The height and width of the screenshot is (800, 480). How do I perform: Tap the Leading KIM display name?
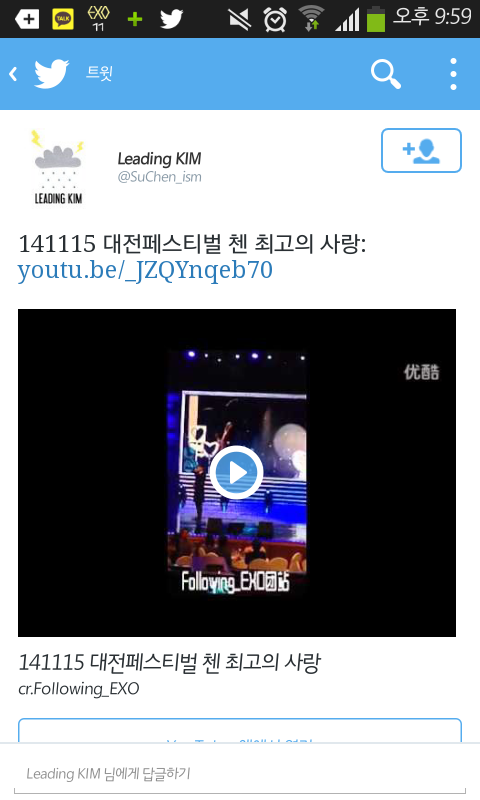[x=160, y=159]
